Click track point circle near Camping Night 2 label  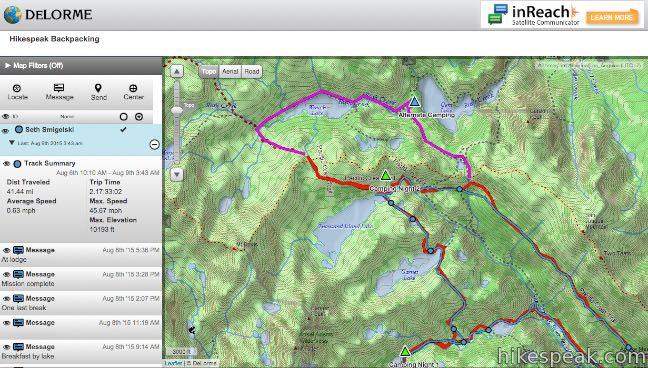391,203
